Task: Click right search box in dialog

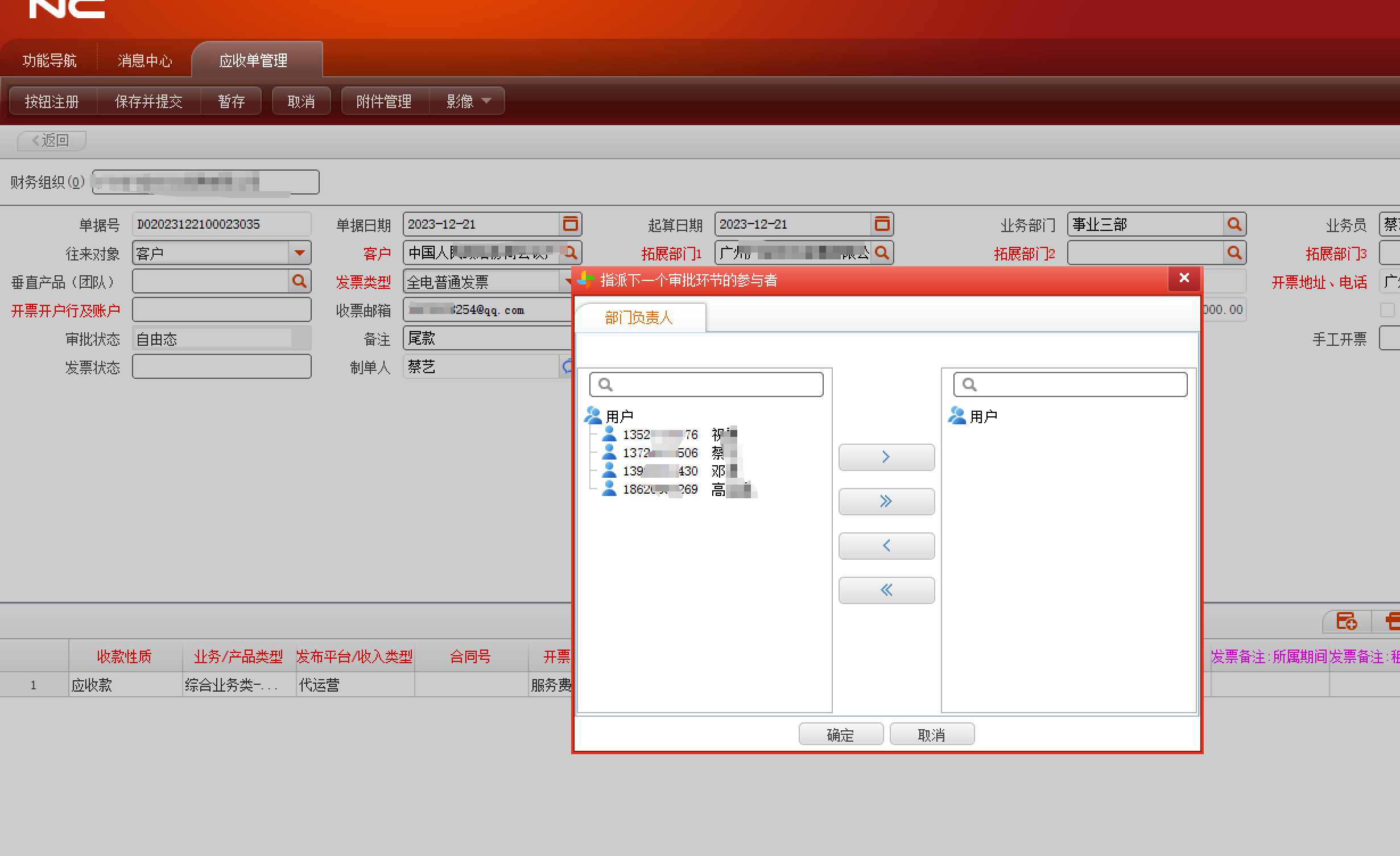Action: (x=1071, y=384)
